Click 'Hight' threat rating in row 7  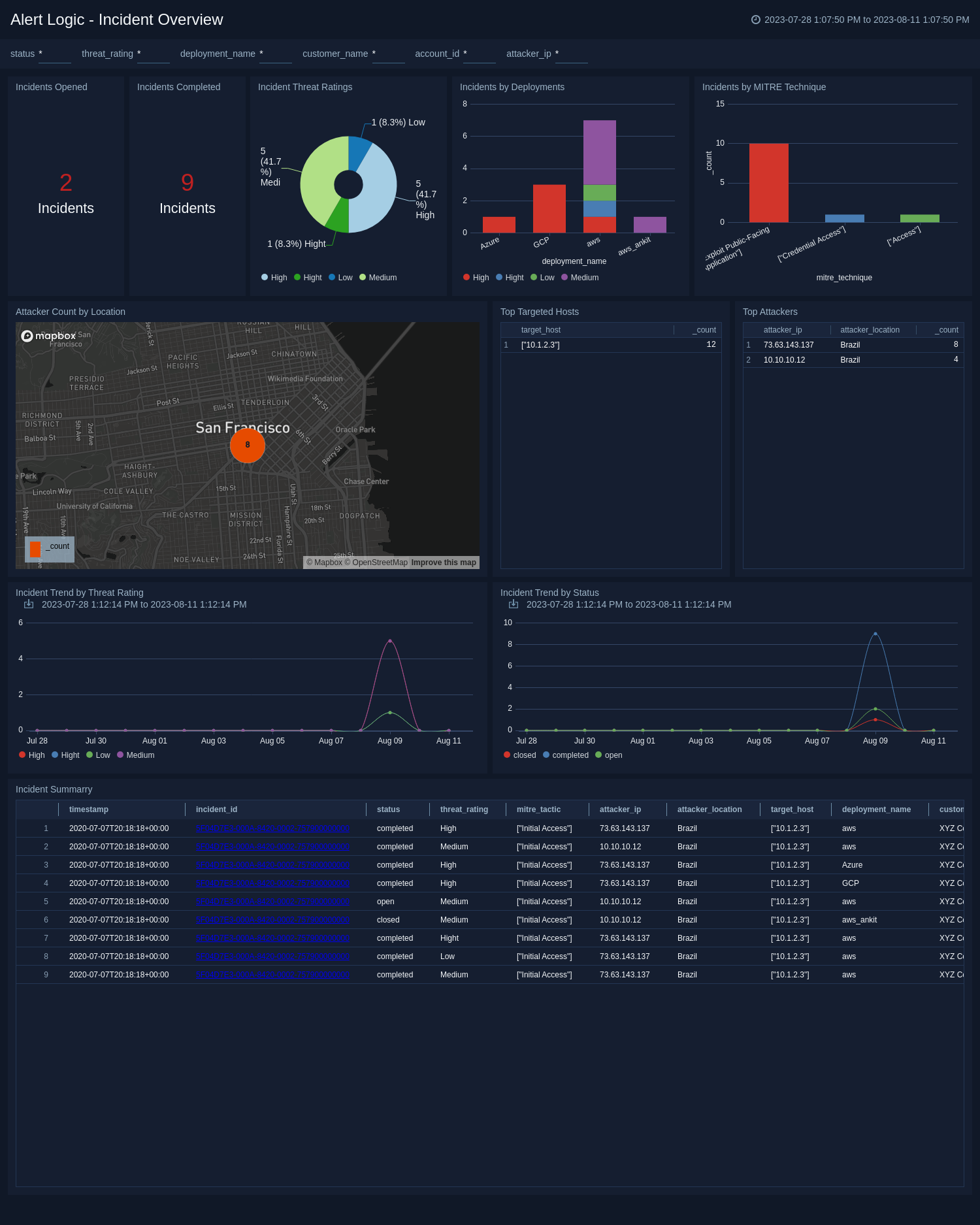(x=449, y=938)
